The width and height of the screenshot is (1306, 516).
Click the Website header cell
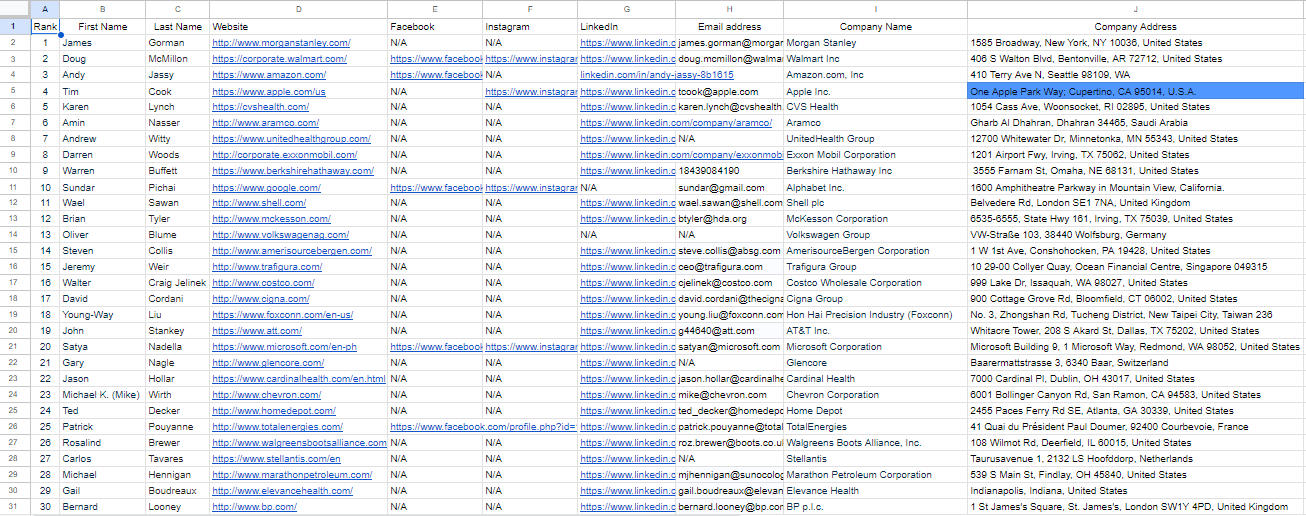[298, 27]
